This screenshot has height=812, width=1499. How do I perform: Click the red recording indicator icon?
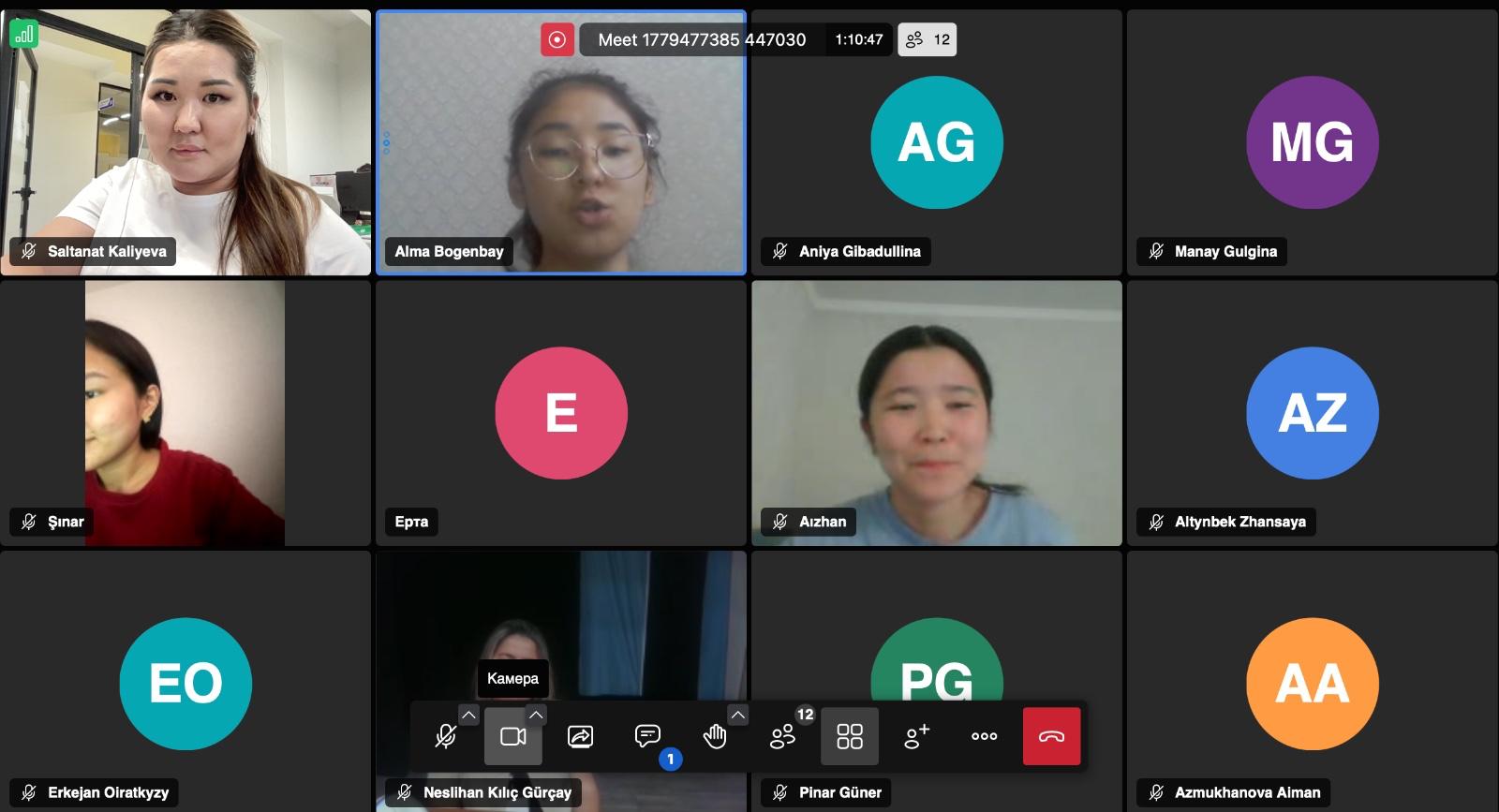pyautogui.click(x=557, y=39)
